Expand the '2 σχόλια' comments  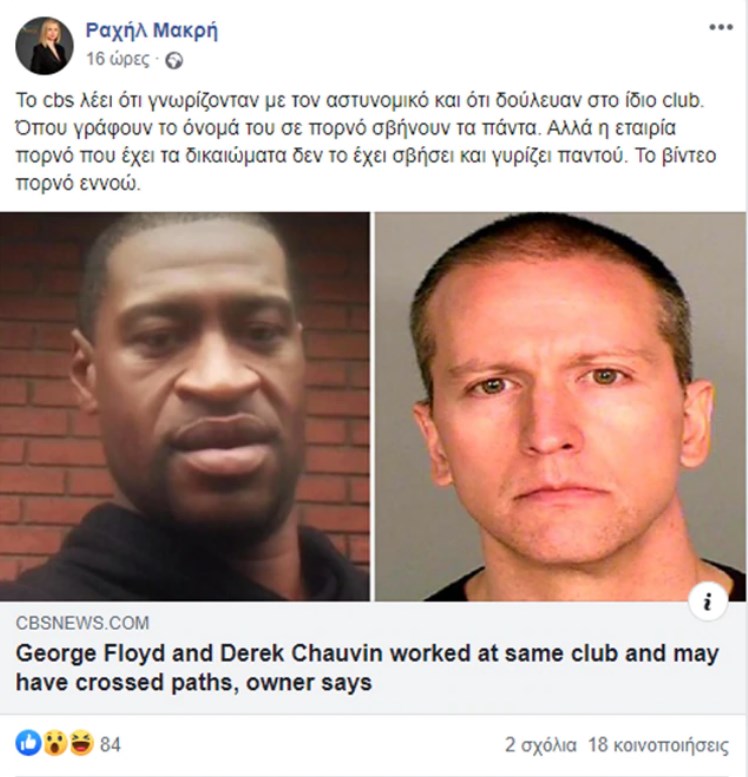(x=541, y=745)
